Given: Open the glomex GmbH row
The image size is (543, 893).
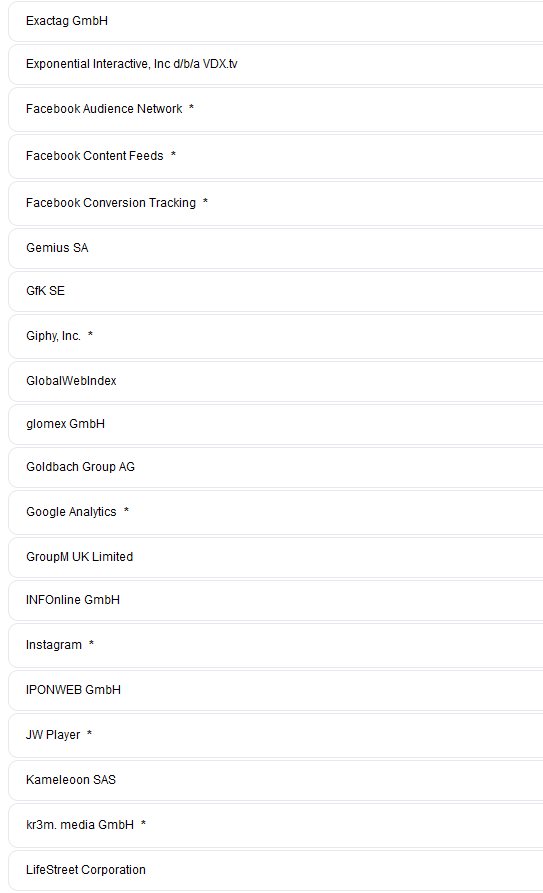Looking at the screenshot, I should tap(276, 424).
